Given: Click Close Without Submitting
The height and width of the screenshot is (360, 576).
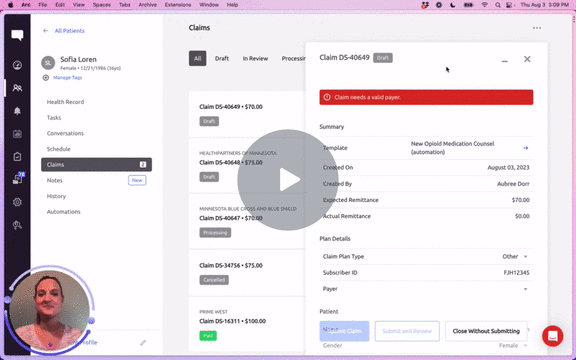Looking at the screenshot, I should [486, 331].
